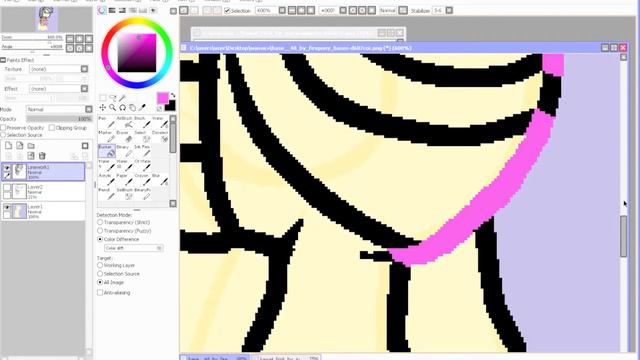Select the AirBrush tool
The width and height of the screenshot is (640, 360).
pyautogui.click(x=124, y=122)
